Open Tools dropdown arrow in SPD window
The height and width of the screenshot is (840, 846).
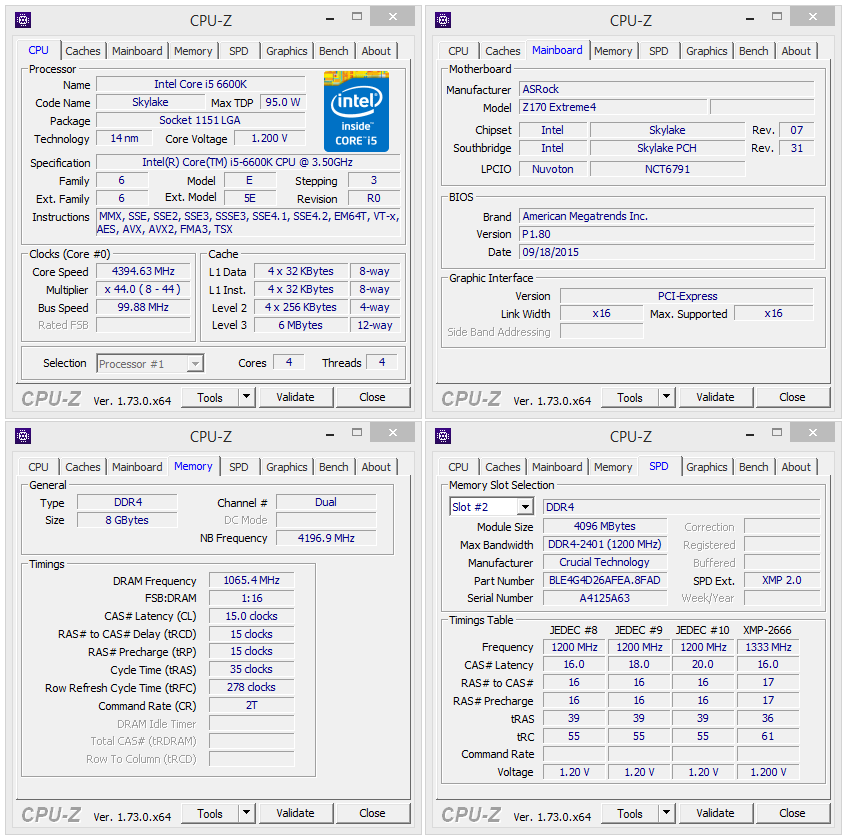click(666, 812)
